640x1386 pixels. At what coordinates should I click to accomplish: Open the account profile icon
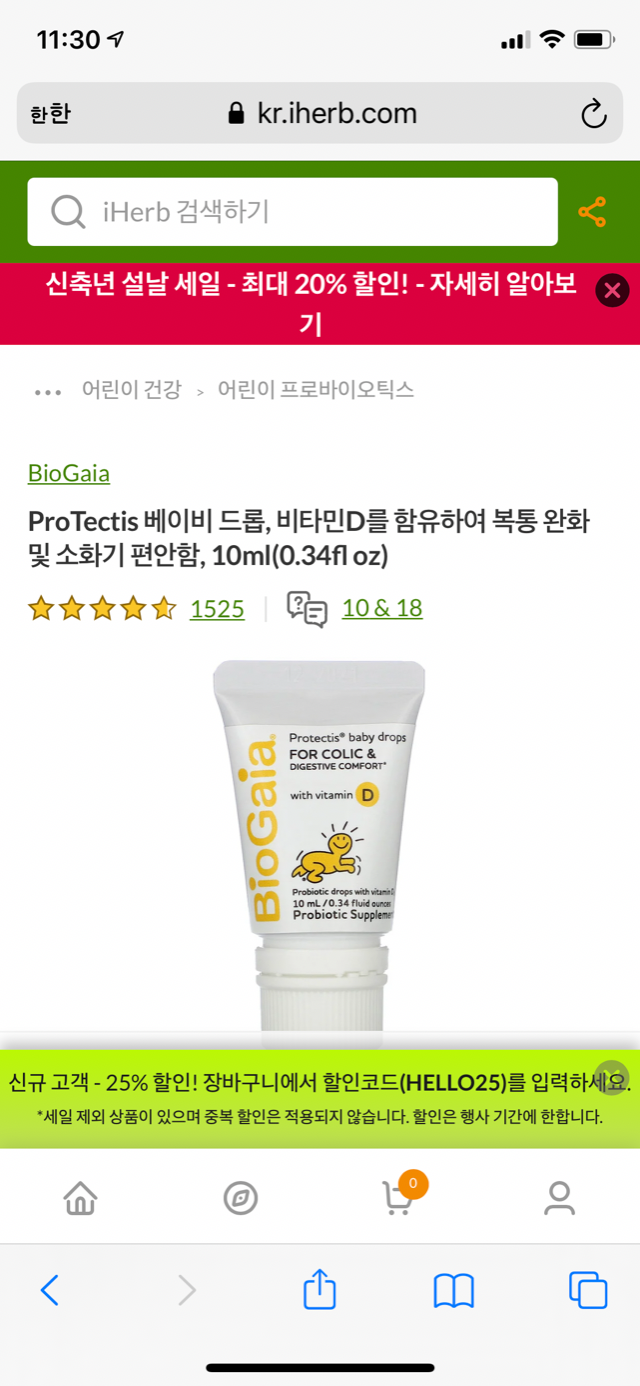click(x=559, y=1197)
